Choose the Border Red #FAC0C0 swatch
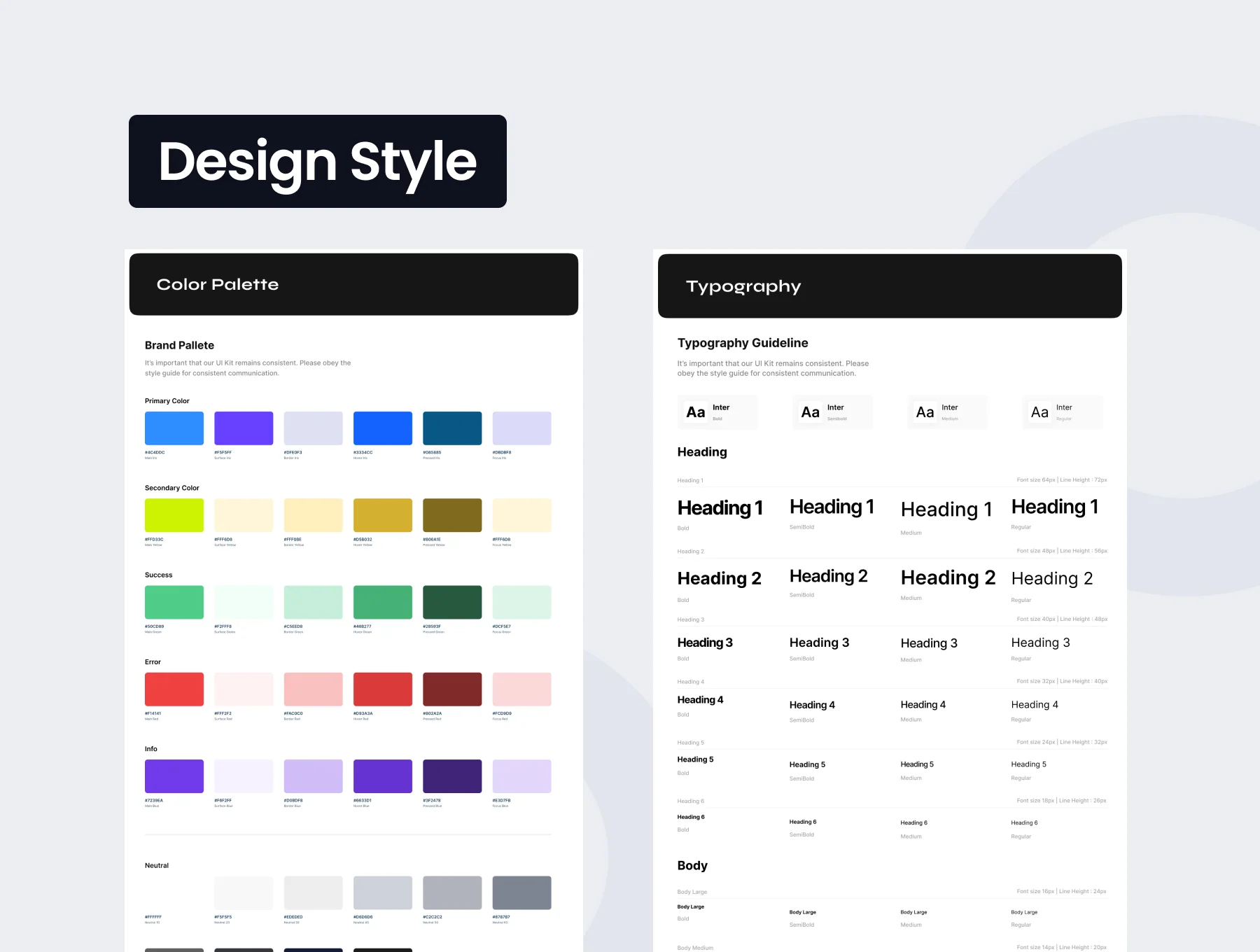1260x952 pixels. click(x=313, y=689)
